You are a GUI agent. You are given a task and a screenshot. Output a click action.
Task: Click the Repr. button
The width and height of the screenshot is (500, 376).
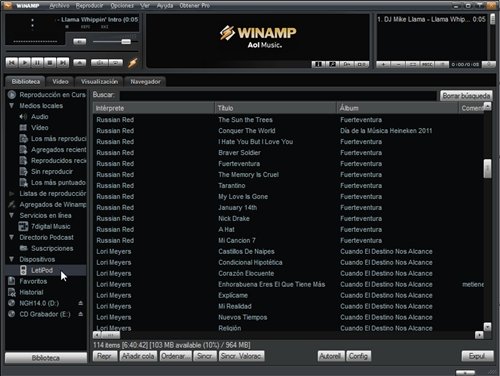105,356
